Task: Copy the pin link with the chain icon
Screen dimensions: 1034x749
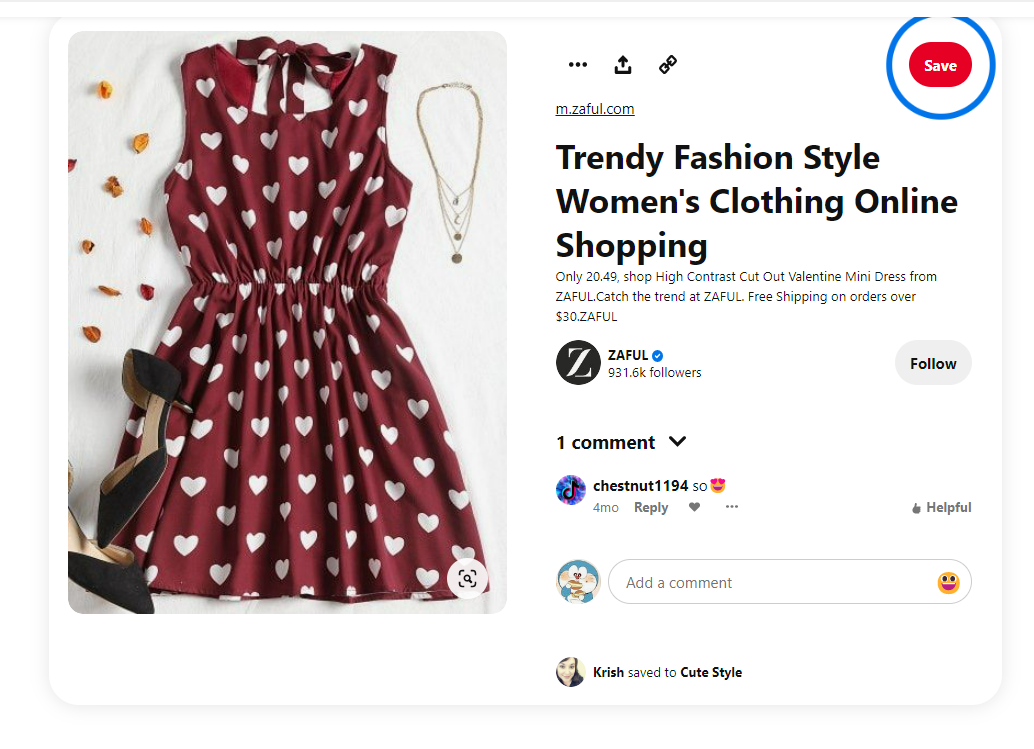Action: 668,65
